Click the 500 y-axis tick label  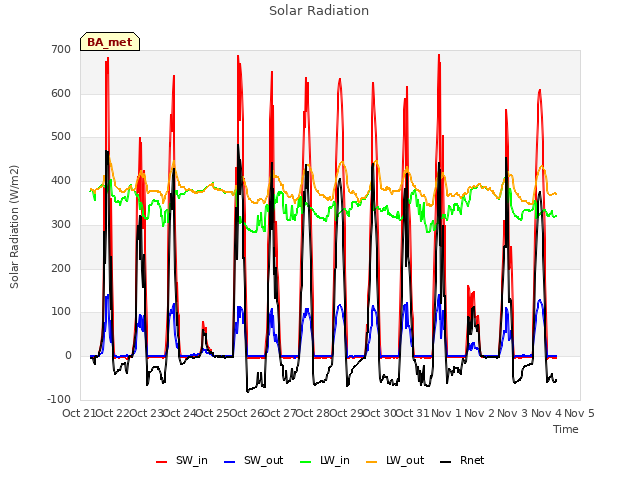click(x=61, y=137)
